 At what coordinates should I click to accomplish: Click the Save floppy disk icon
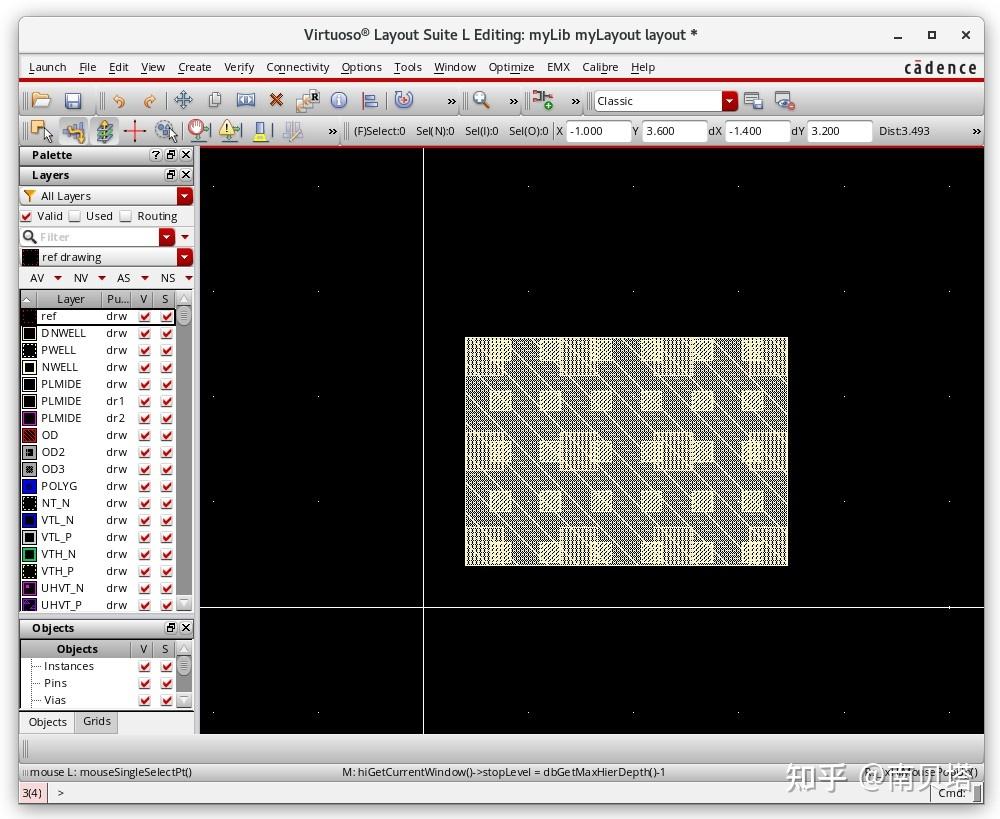[72, 101]
